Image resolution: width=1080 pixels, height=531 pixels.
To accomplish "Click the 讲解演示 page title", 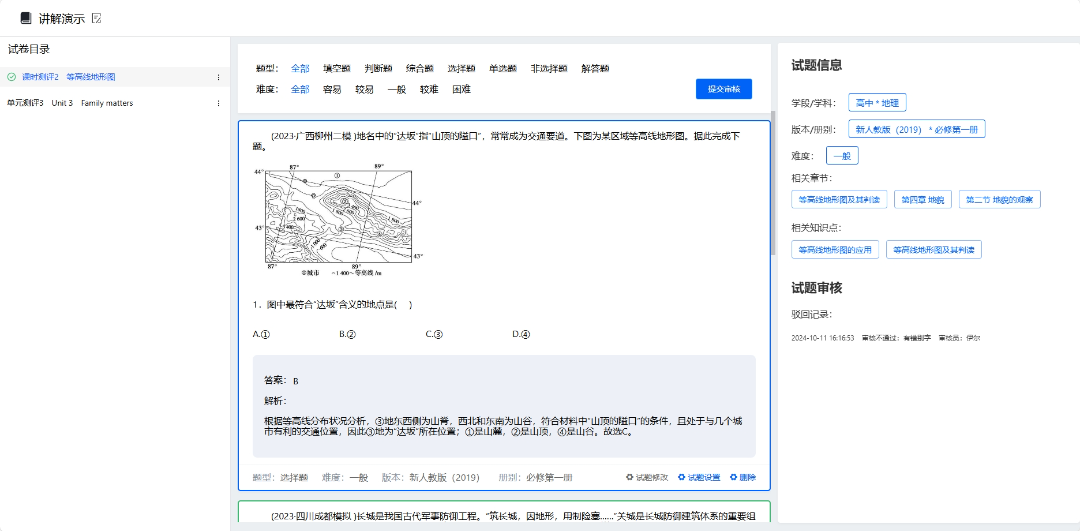I will 61,19.
